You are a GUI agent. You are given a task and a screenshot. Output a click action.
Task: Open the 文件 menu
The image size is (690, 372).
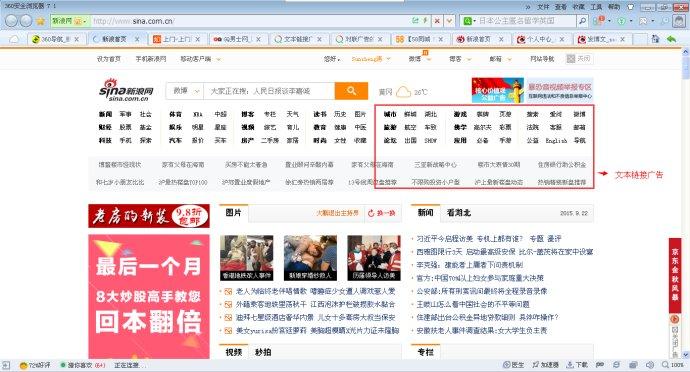tap(543, 7)
